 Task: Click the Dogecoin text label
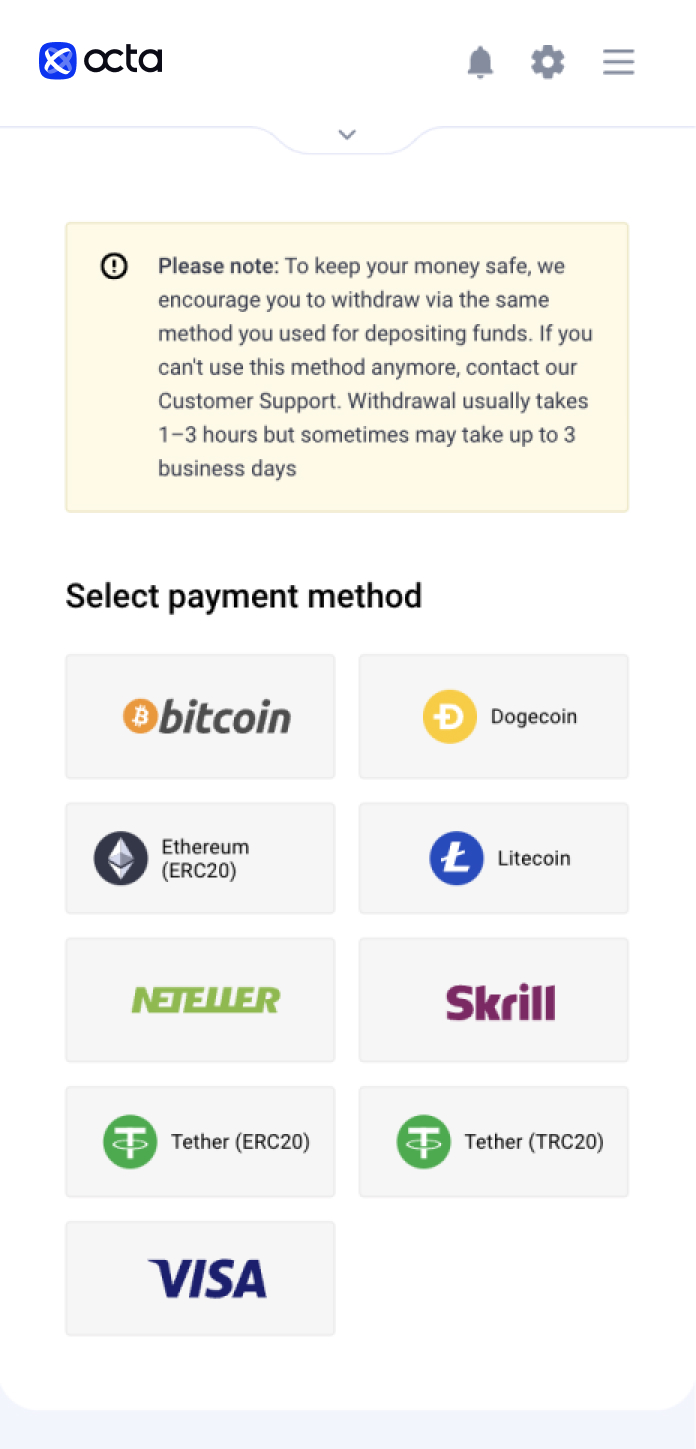coord(534,717)
